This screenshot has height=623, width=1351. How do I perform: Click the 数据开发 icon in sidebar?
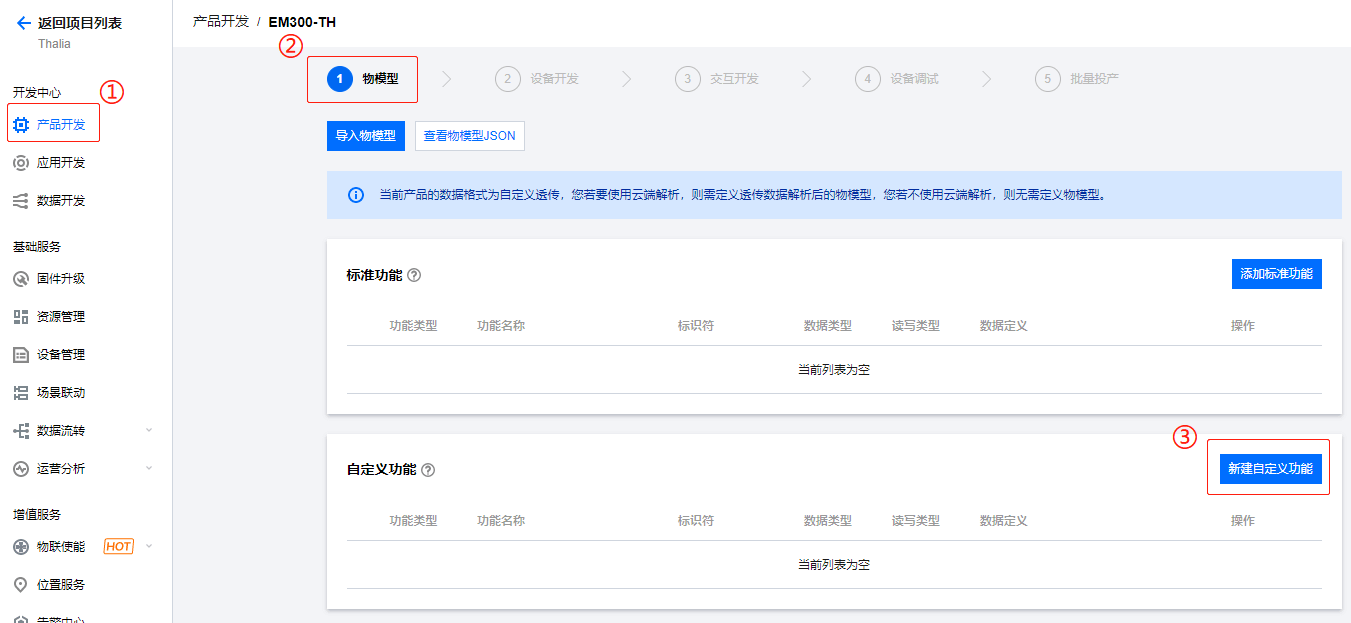[x=21, y=201]
